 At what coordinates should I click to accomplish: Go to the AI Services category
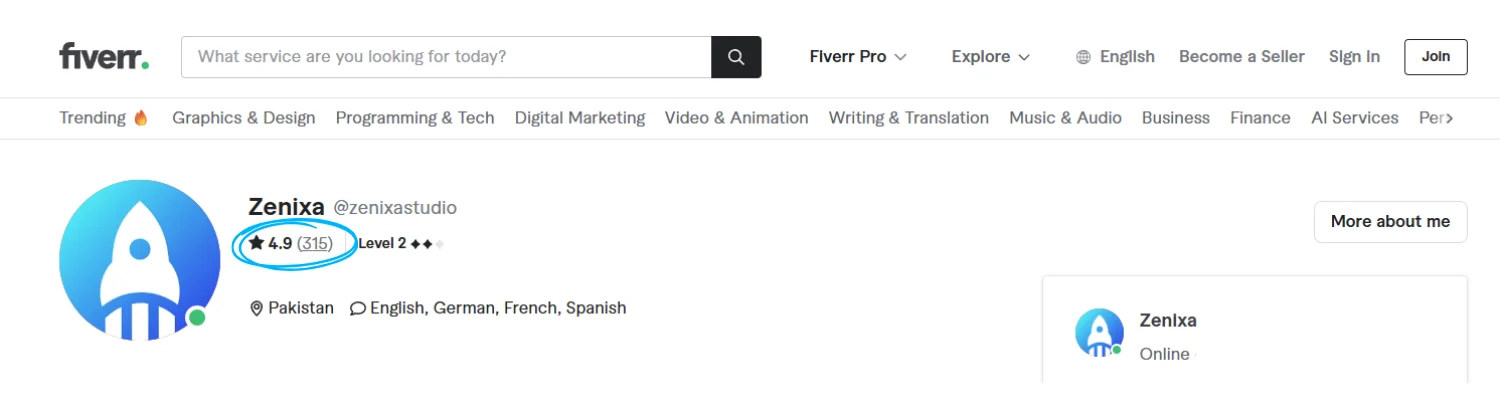click(x=1354, y=118)
